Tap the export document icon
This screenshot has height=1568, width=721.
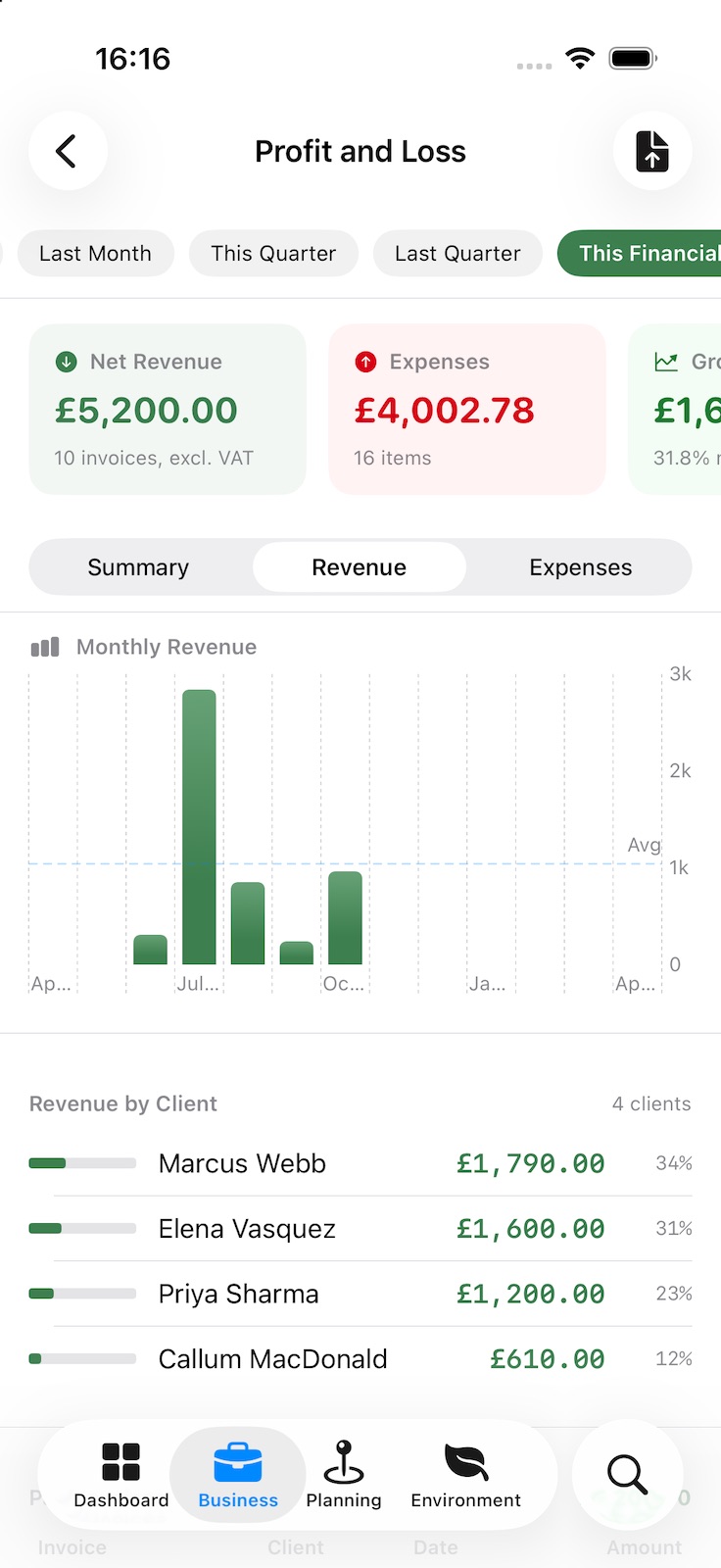652,151
